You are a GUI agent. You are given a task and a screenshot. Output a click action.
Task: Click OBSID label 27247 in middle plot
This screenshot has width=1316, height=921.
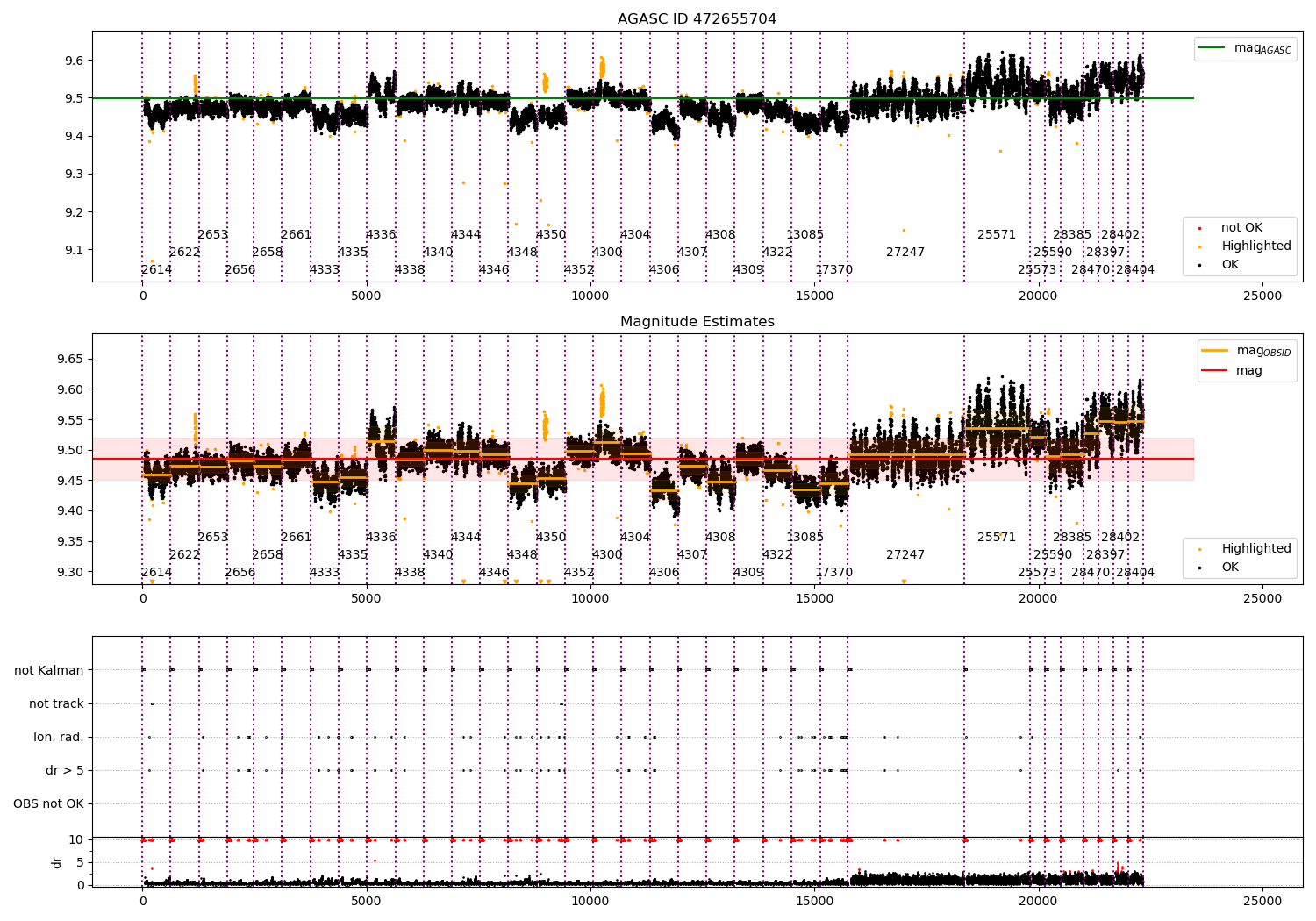[x=905, y=555]
